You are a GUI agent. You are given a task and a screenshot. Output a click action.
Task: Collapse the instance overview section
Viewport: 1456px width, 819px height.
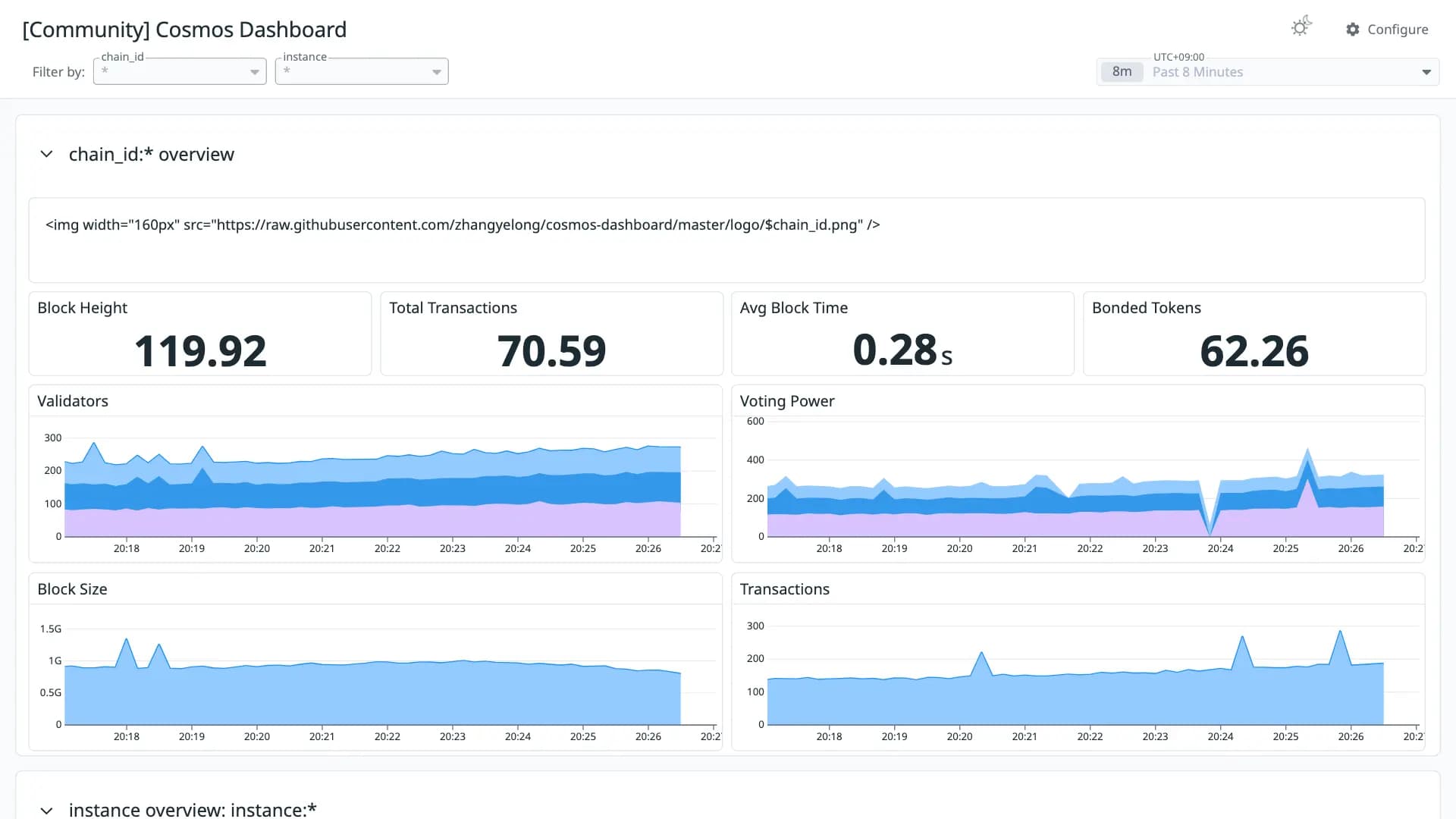46,810
